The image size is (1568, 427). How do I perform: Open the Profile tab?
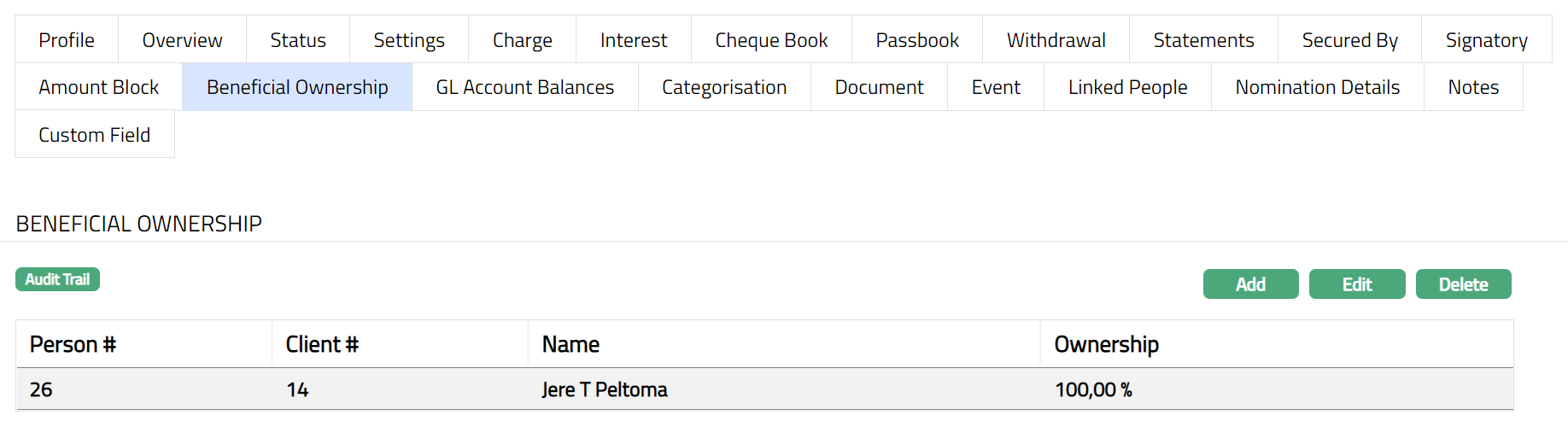click(x=67, y=40)
